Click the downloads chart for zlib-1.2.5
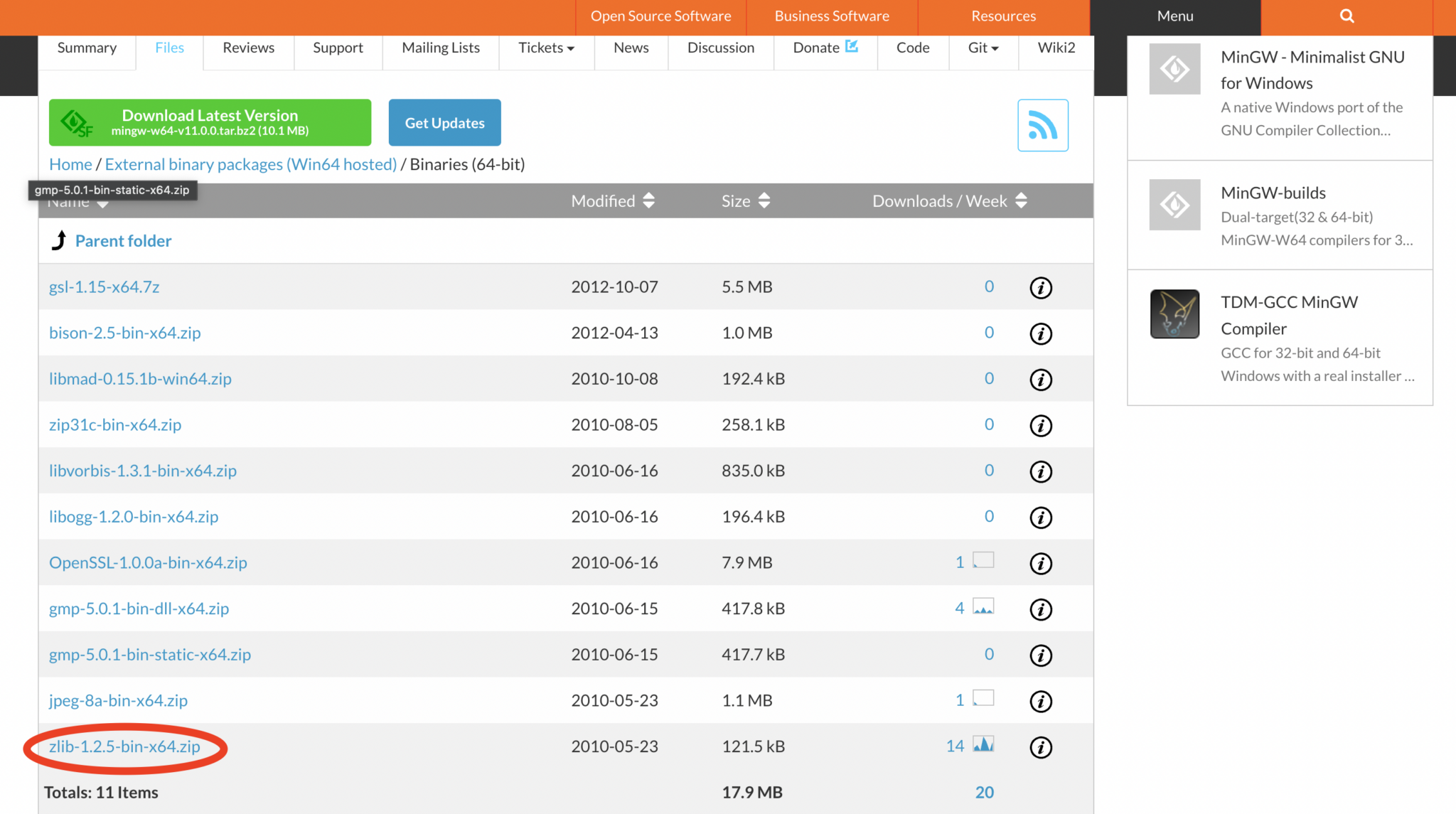The height and width of the screenshot is (814, 1456). 983,744
